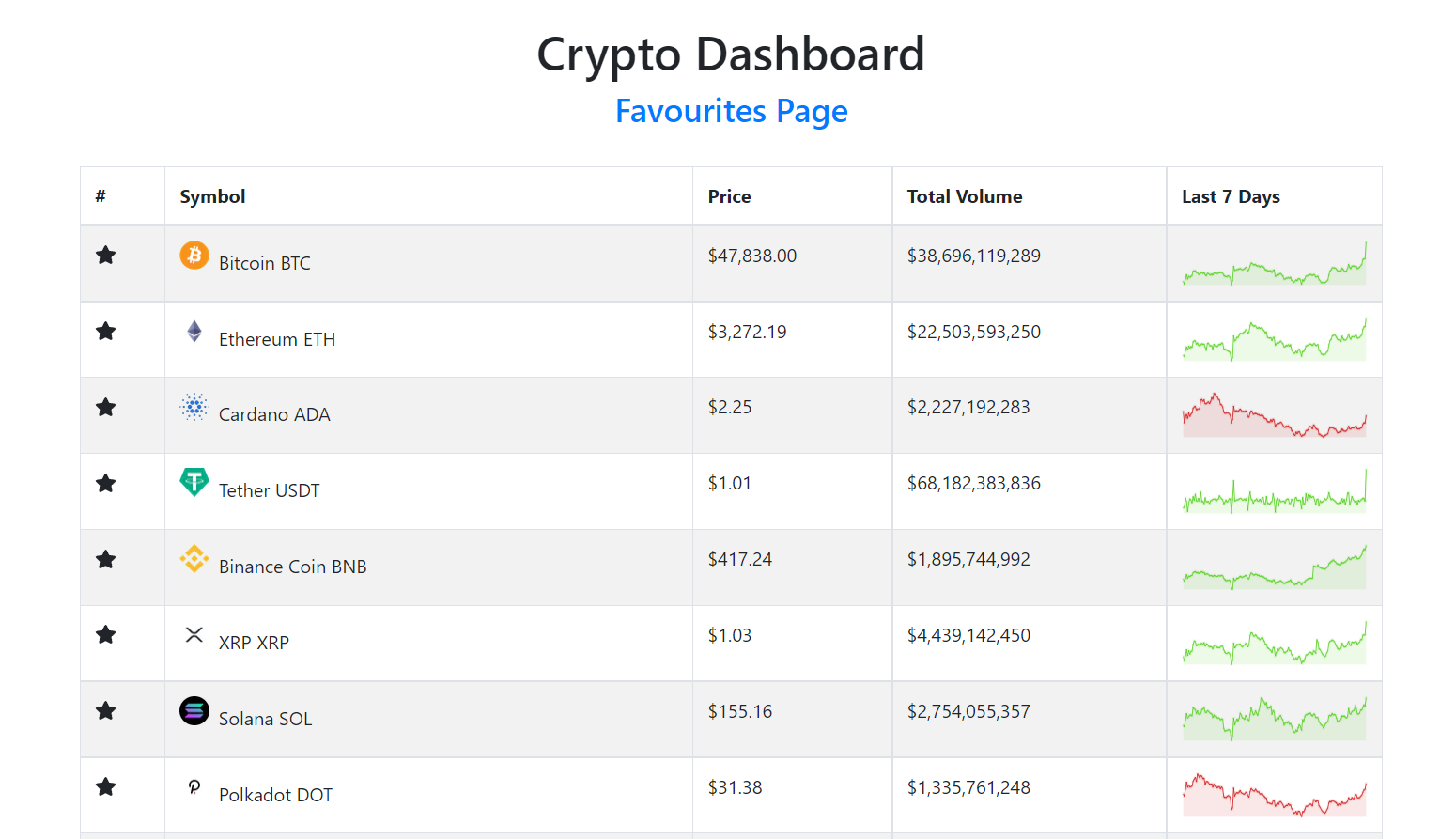This screenshot has width=1456, height=839.
Task: Click the yellow Binance Coin logo
Action: 194,558
